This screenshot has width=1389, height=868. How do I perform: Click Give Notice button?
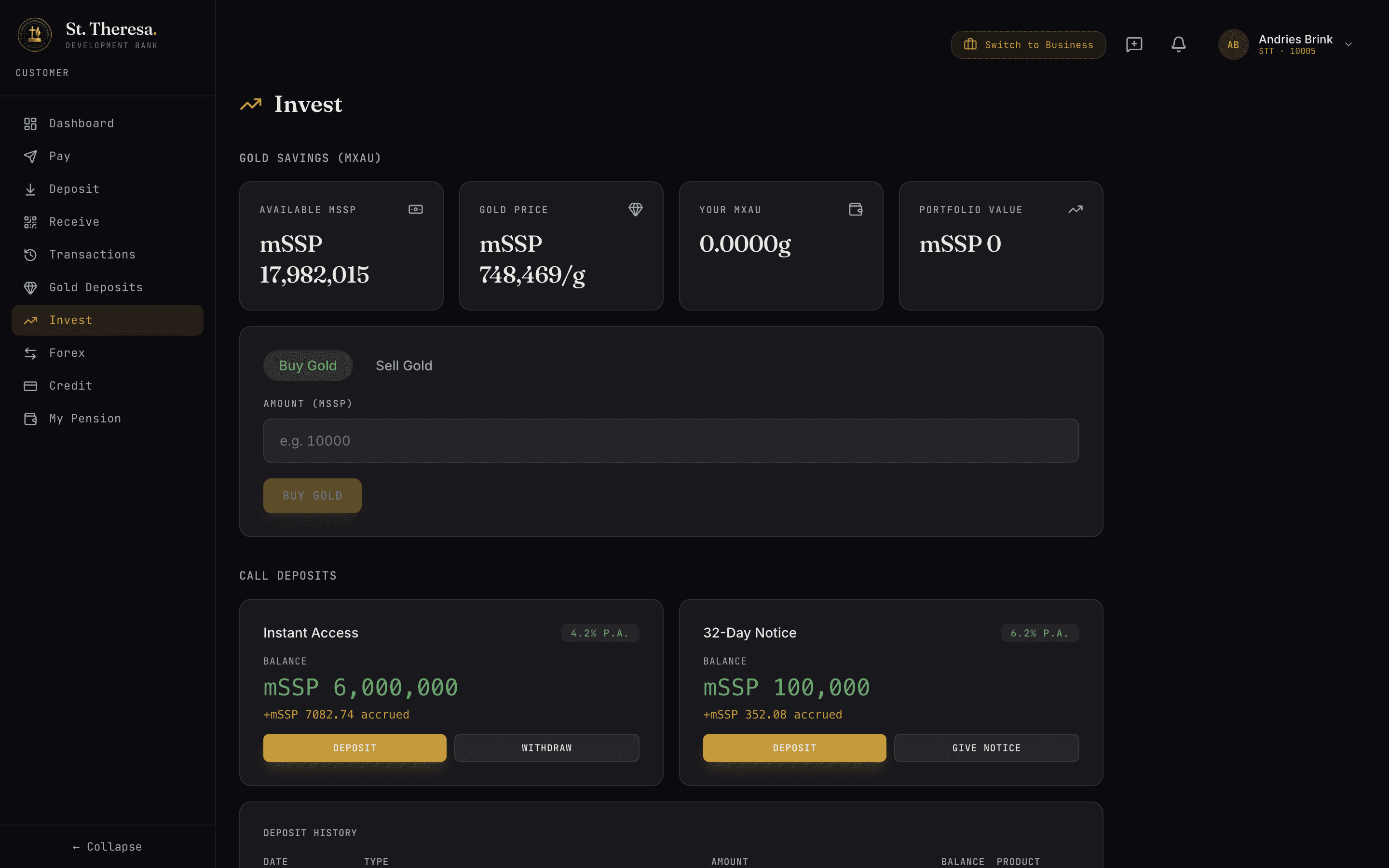coord(986,748)
